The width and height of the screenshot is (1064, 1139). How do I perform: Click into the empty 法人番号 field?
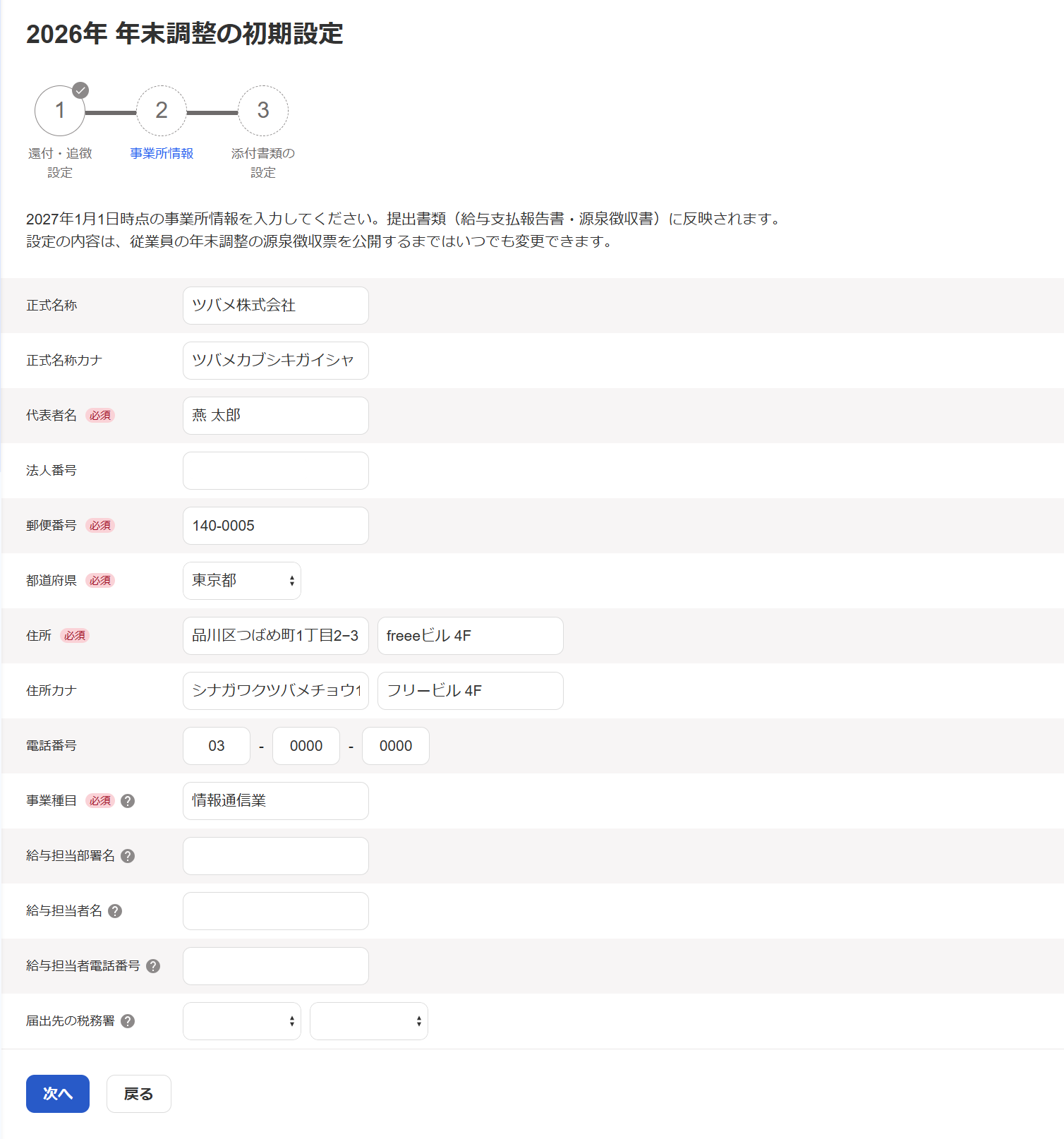[x=276, y=471]
